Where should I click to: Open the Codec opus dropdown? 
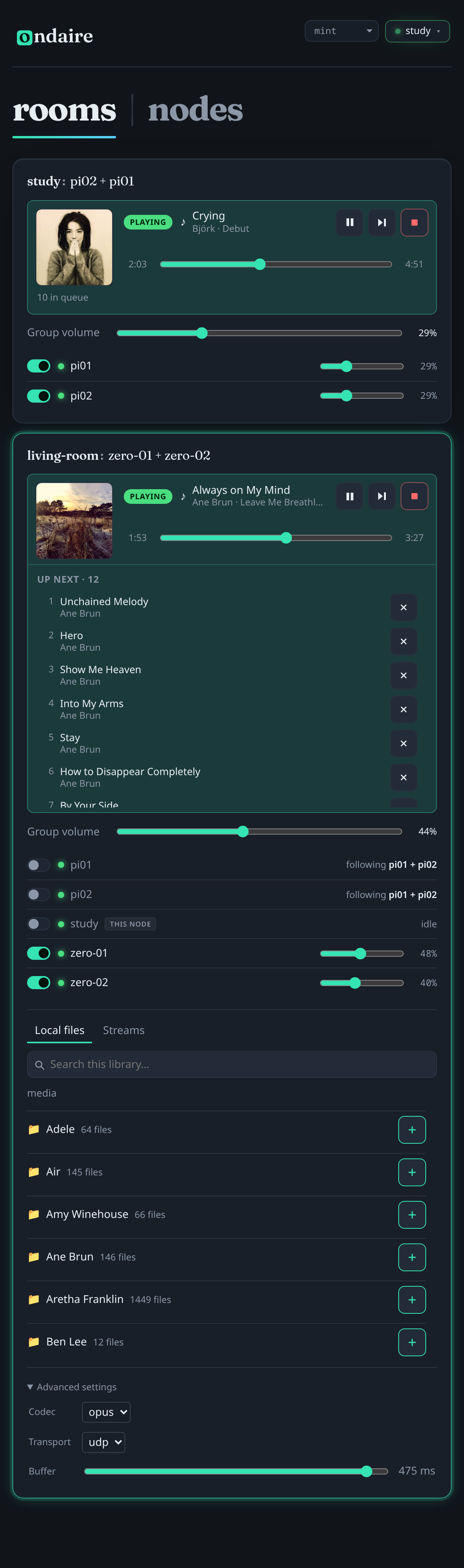[x=106, y=1412]
